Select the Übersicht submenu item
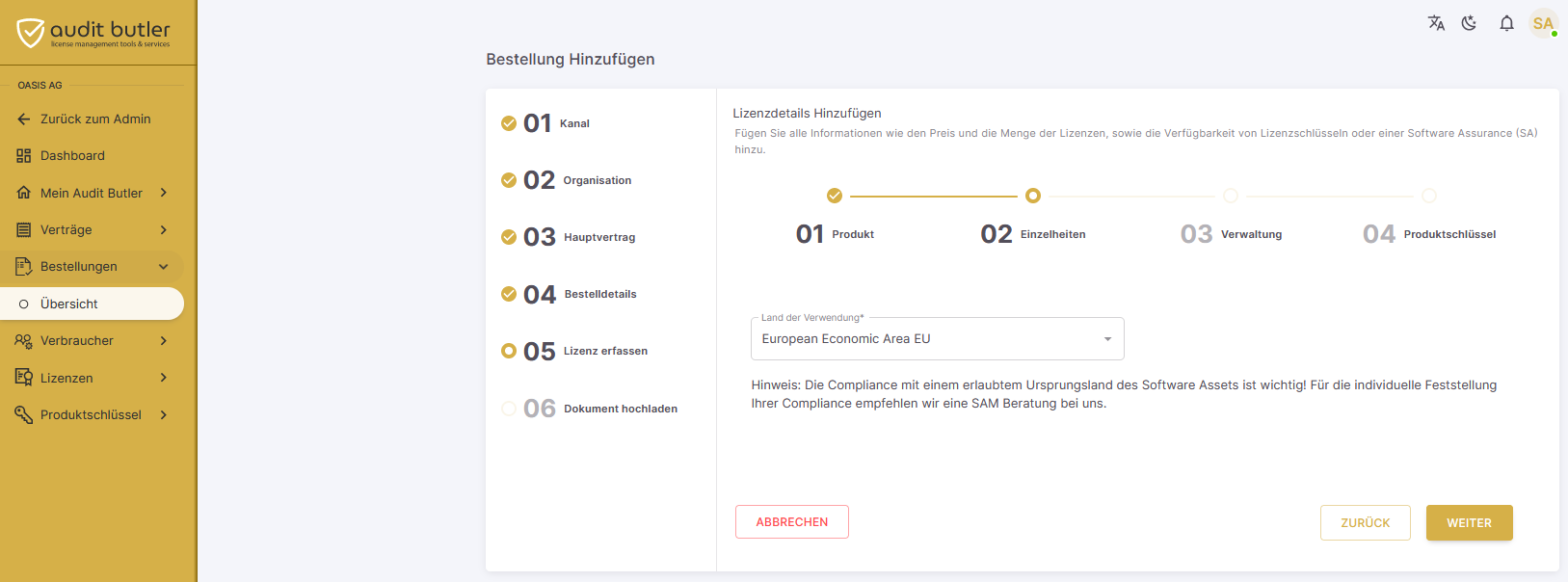 pyautogui.click(x=92, y=304)
